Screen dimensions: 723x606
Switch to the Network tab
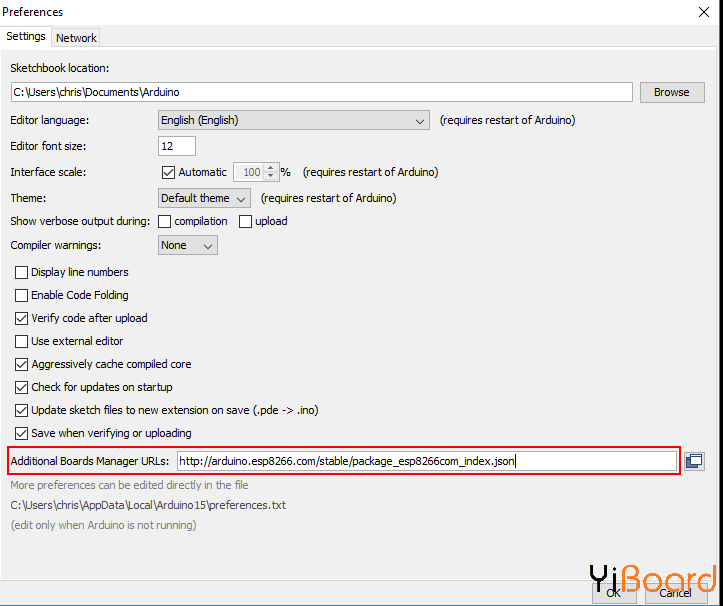click(76, 38)
